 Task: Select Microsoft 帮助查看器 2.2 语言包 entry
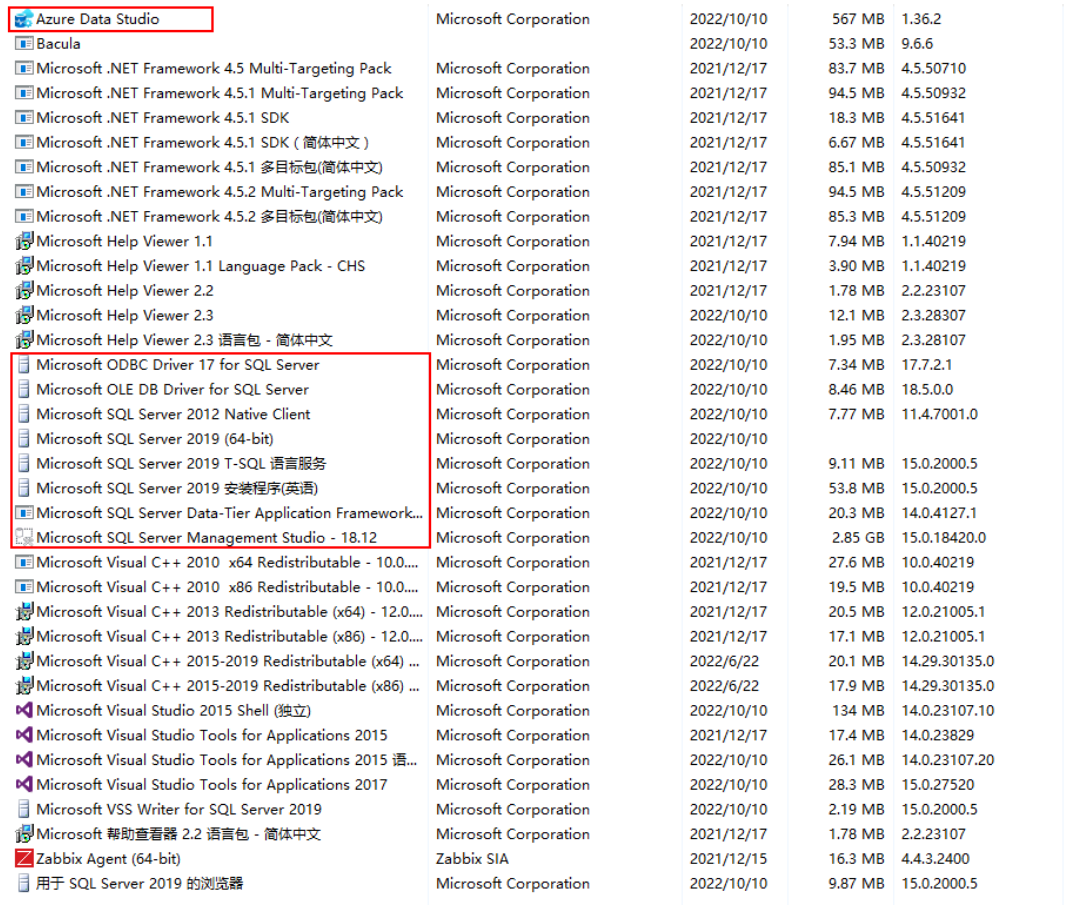pos(178,834)
